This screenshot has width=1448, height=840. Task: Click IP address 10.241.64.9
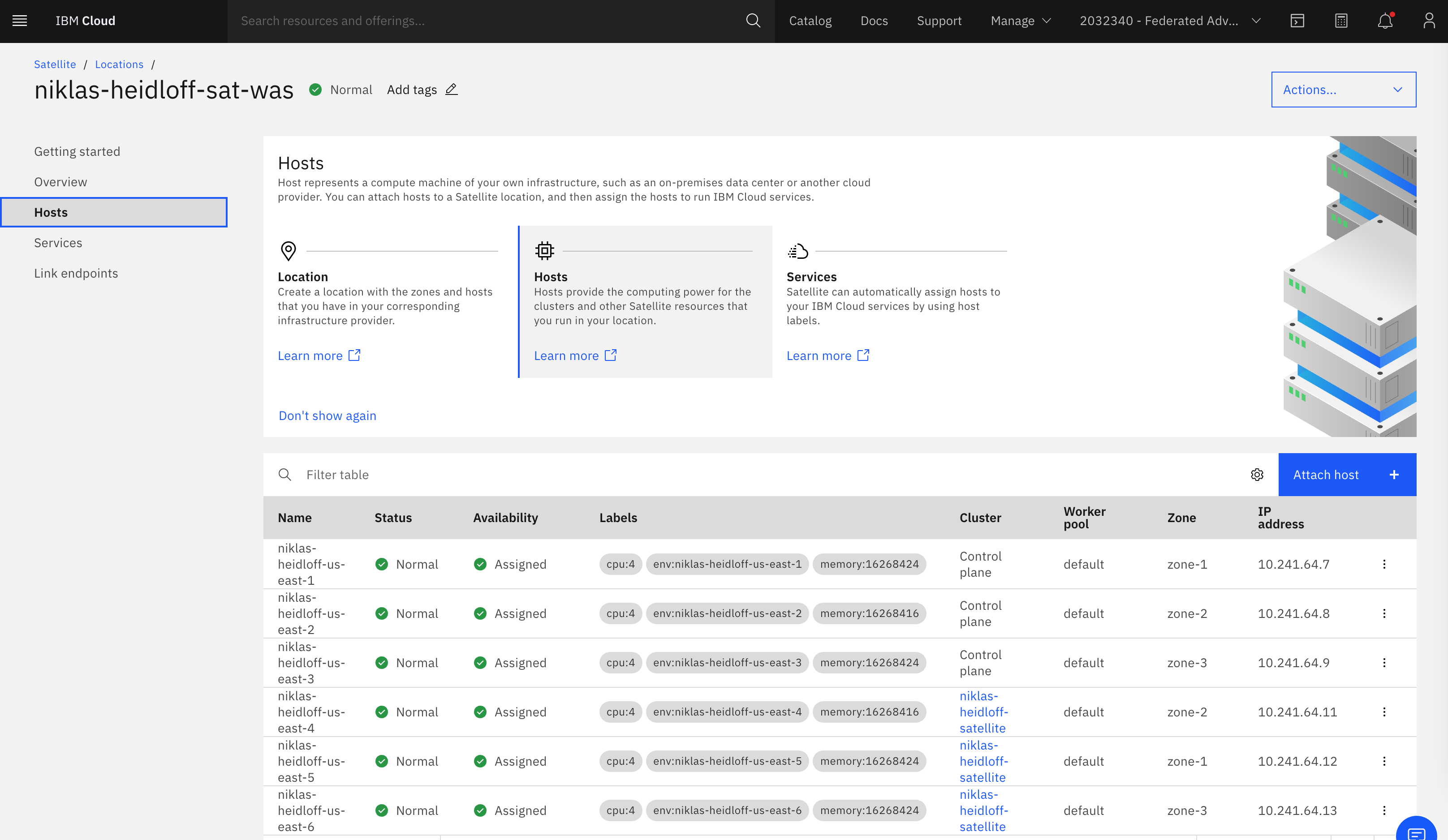[x=1293, y=663]
